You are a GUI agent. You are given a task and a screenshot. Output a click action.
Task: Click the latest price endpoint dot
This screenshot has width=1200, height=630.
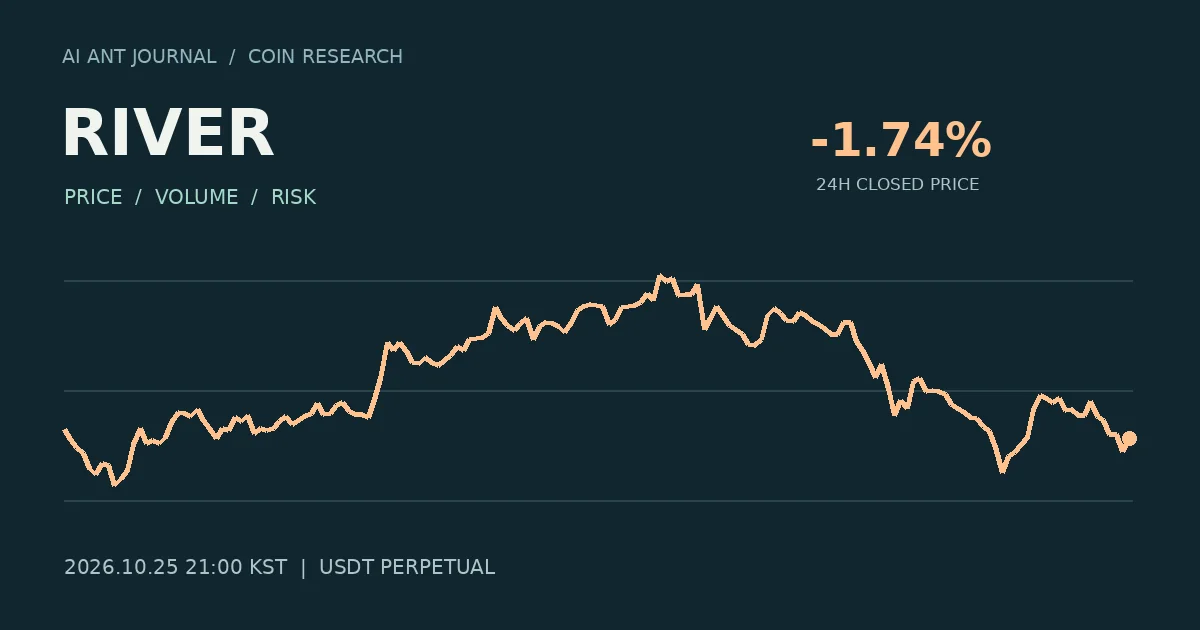point(1129,438)
